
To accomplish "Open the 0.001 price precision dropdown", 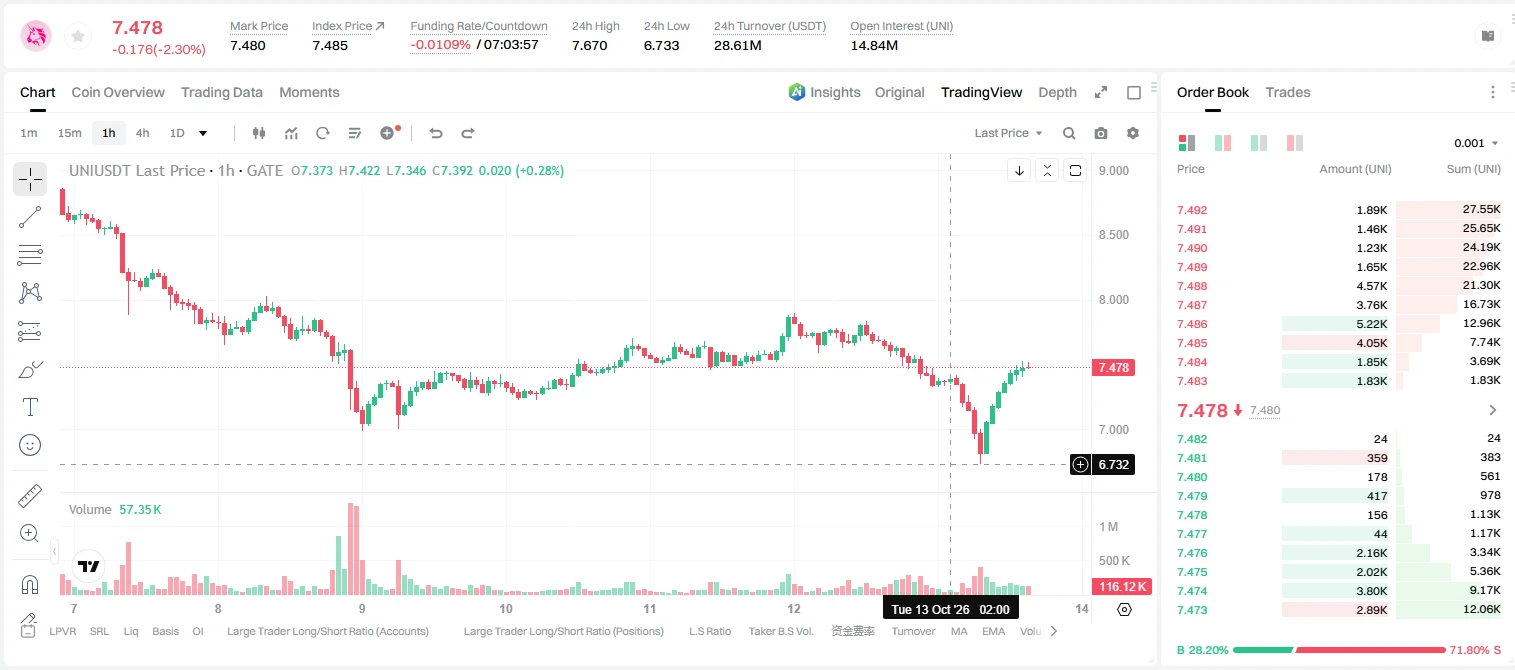I will [x=1476, y=143].
